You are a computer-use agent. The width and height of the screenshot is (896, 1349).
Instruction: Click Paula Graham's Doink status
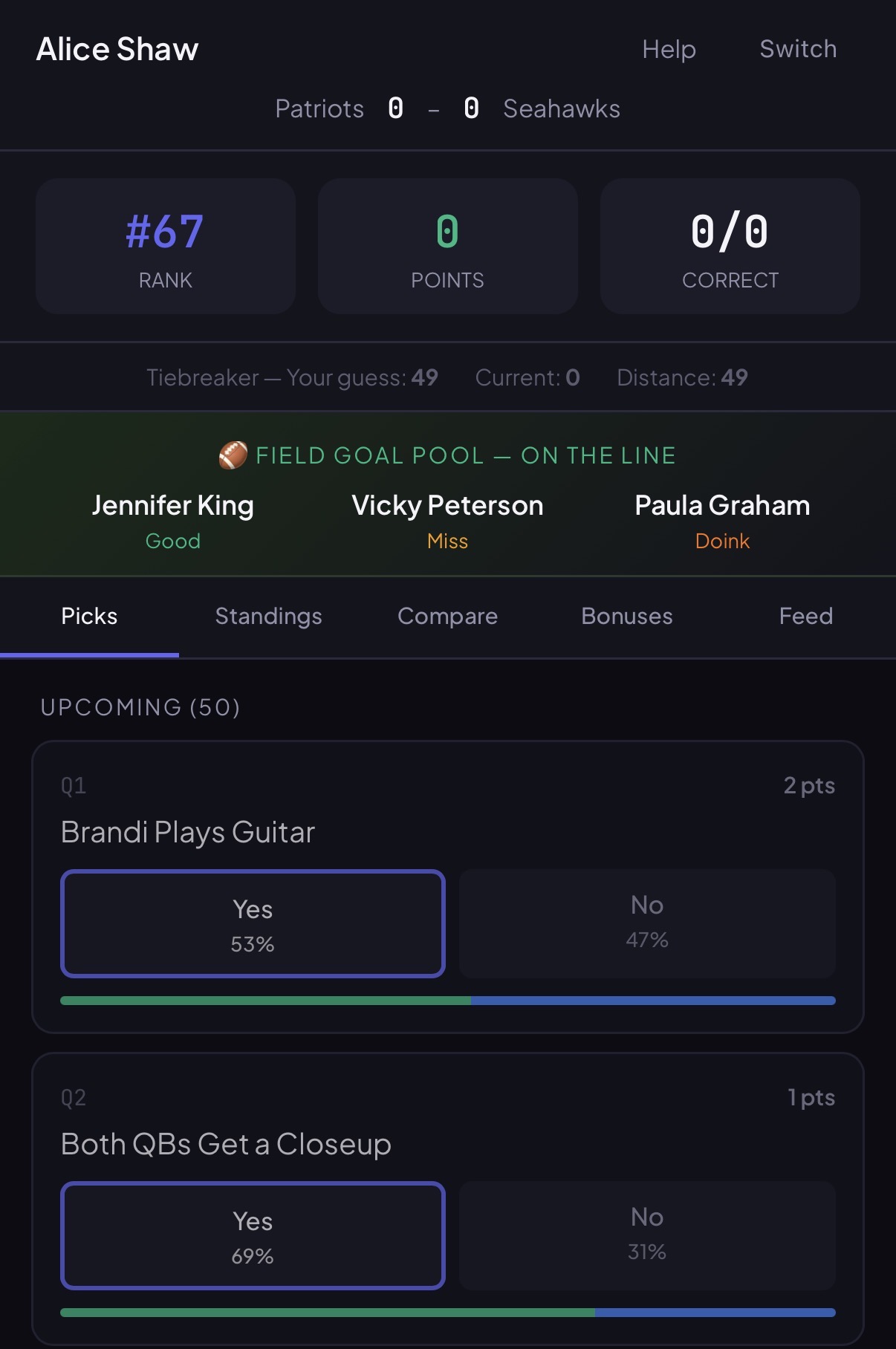coord(721,541)
